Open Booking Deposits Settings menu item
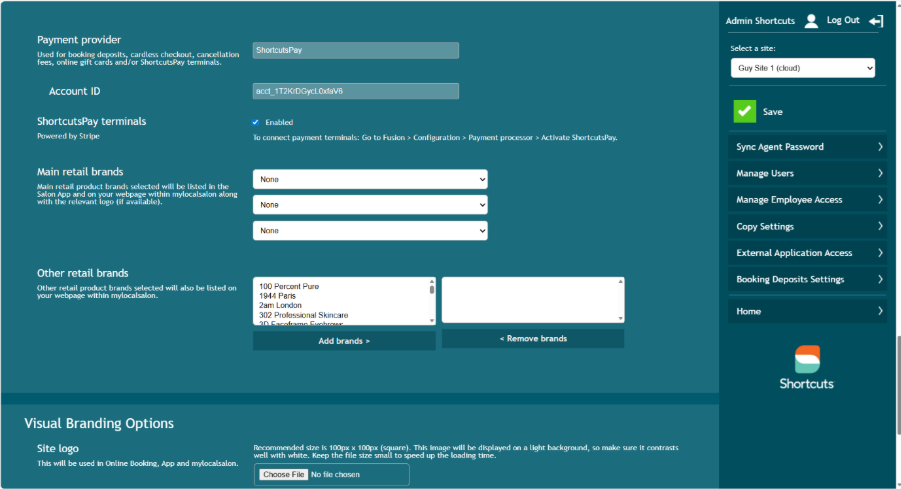 pyautogui.click(x=807, y=279)
